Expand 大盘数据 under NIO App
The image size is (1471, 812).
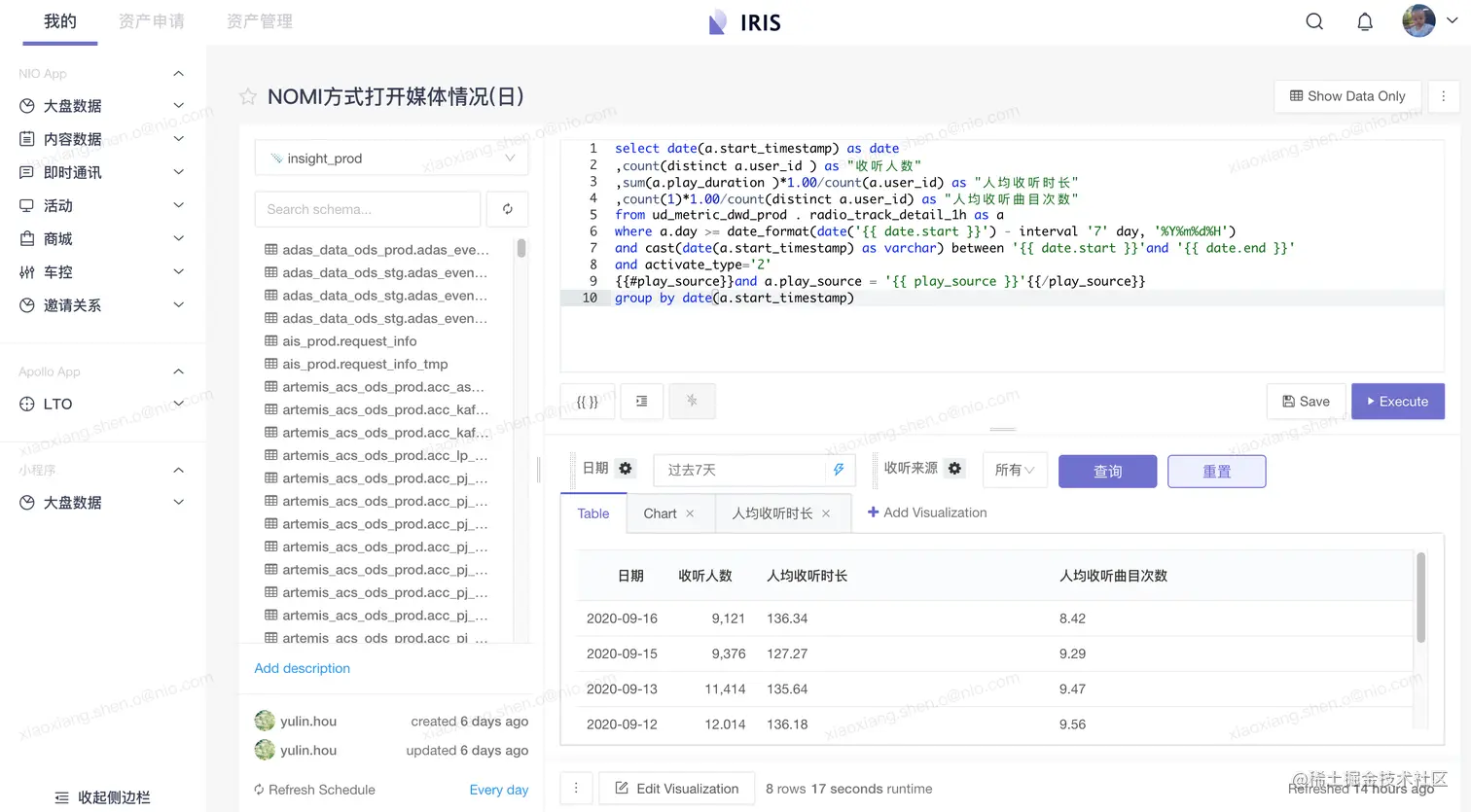(x=178, y=106)
